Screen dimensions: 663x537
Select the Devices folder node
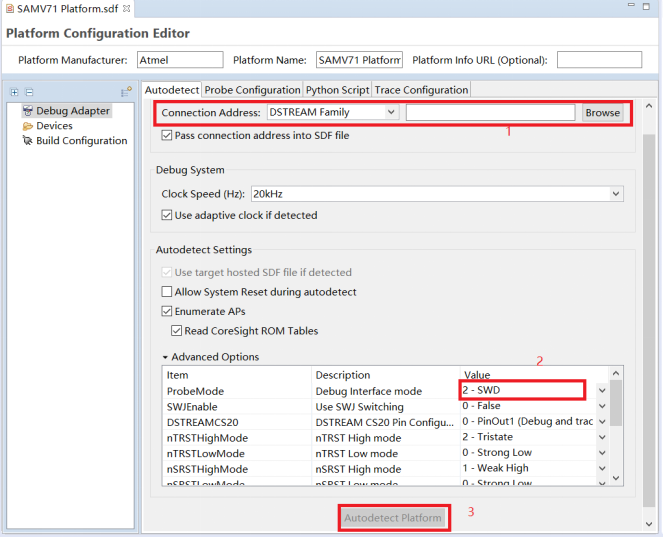pos(54,126)
